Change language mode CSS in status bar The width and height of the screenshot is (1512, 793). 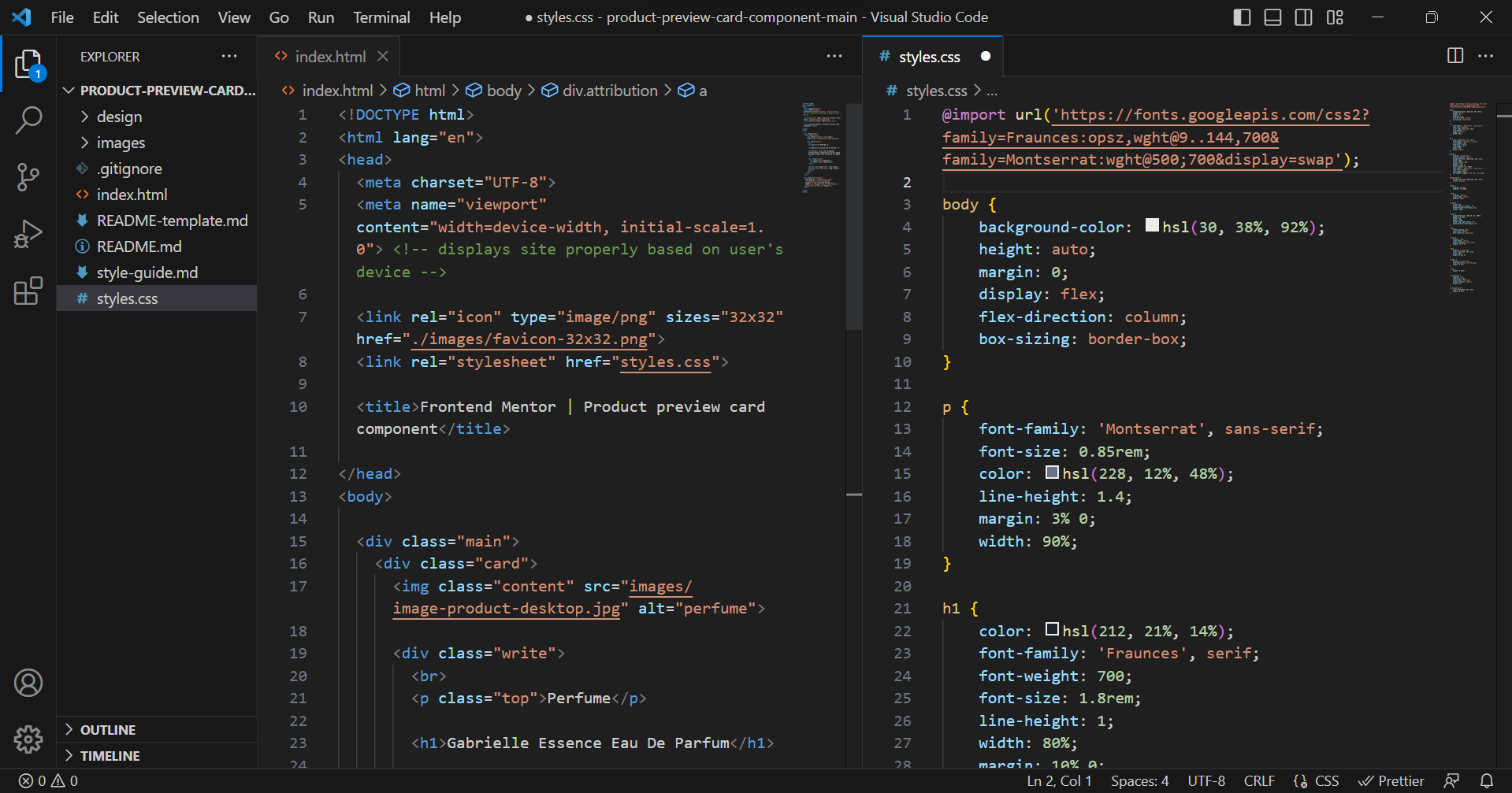coord(1317,781)
